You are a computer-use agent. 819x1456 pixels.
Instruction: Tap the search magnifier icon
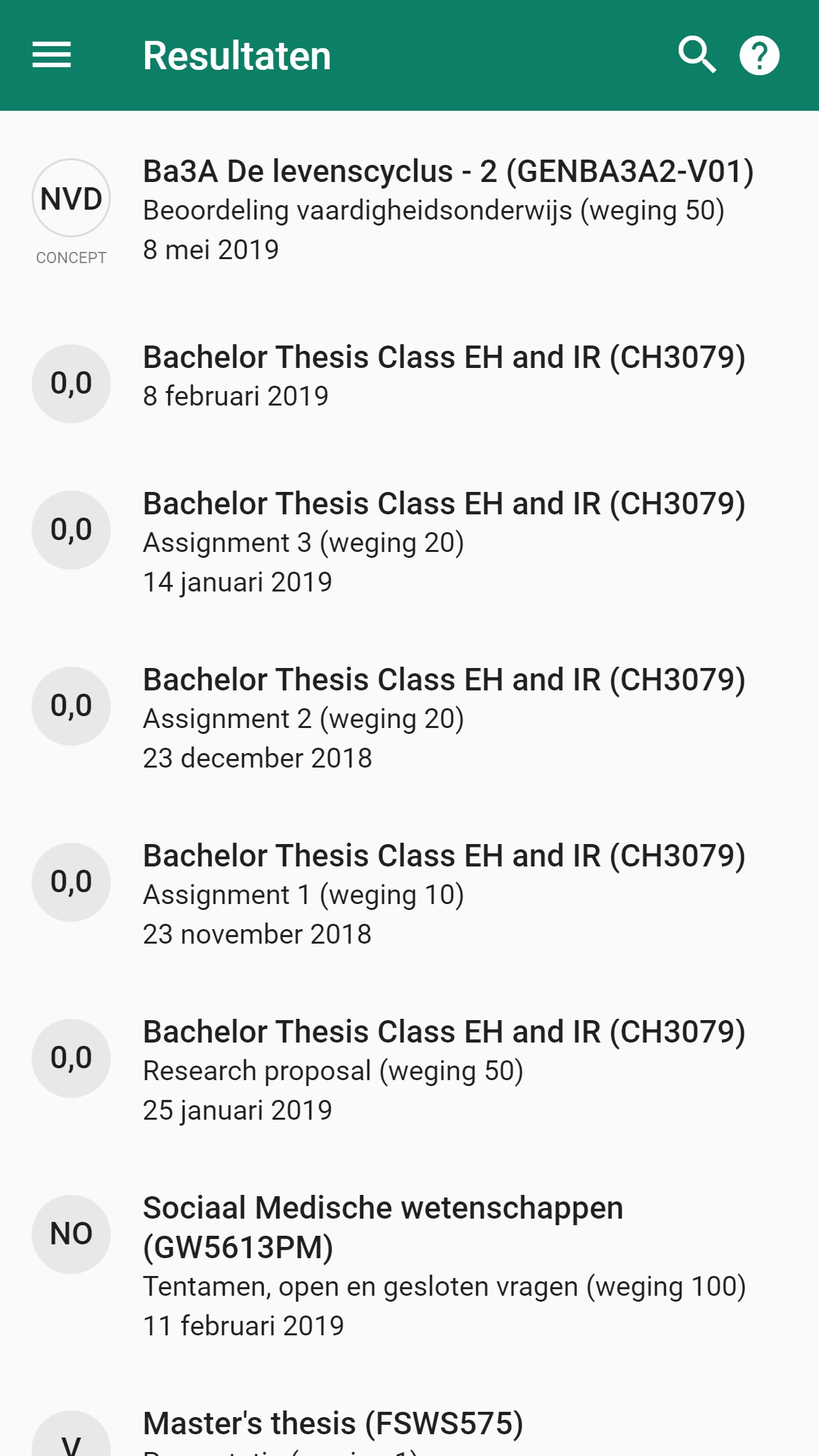click(x=696, y=55)
